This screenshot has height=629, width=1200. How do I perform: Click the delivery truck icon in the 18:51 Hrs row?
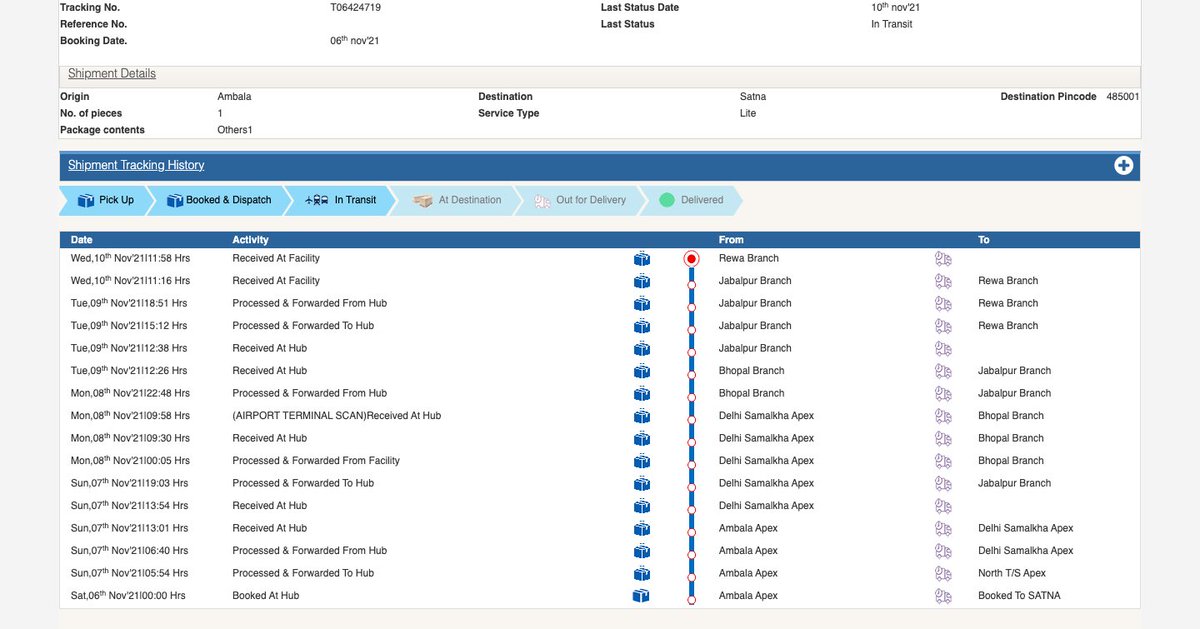point(943,304)
